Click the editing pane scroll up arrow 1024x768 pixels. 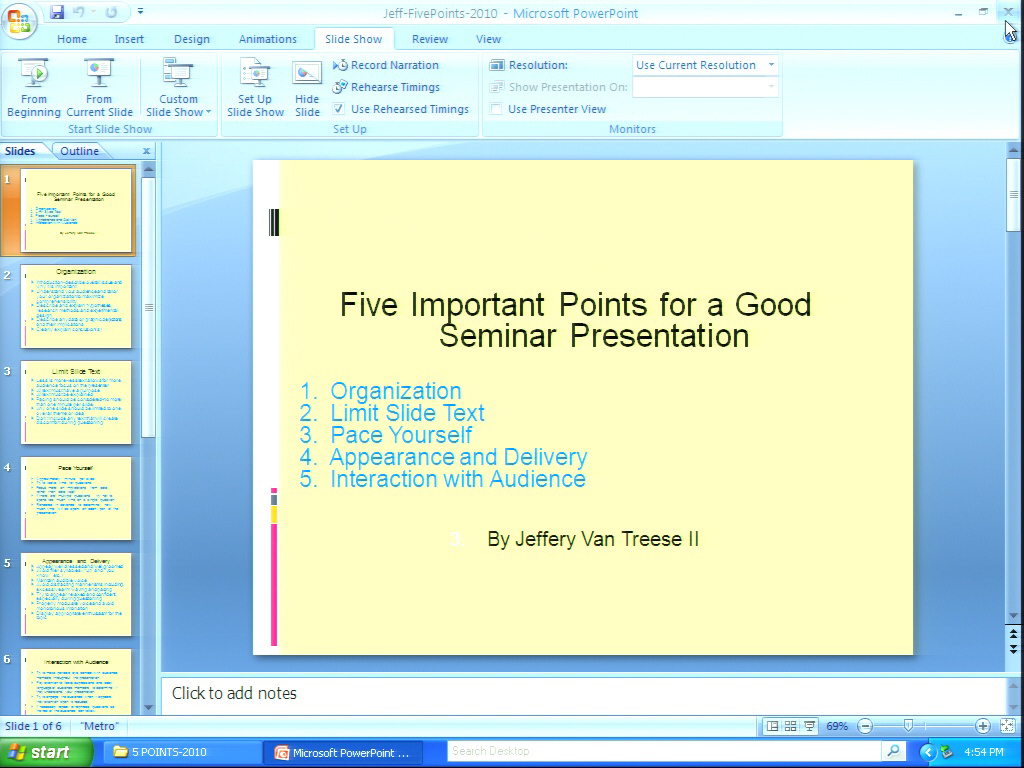[1013, 150]
